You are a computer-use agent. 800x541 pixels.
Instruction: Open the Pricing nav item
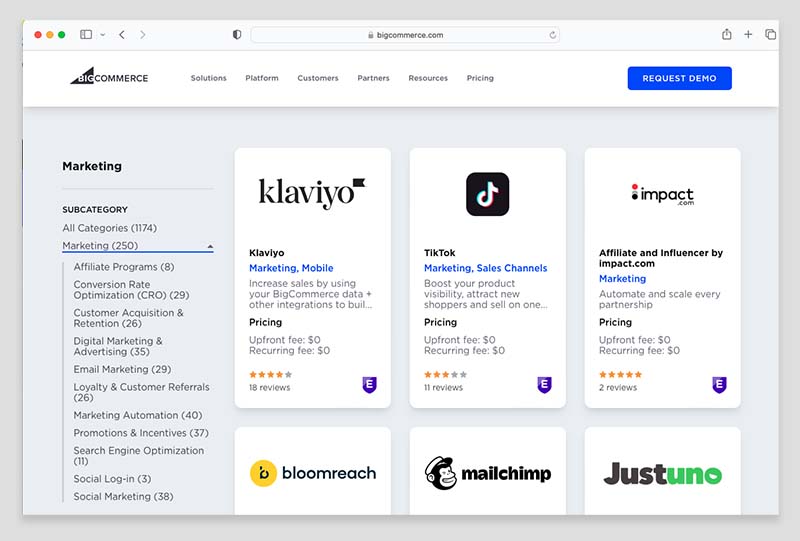tap(480, 78)
